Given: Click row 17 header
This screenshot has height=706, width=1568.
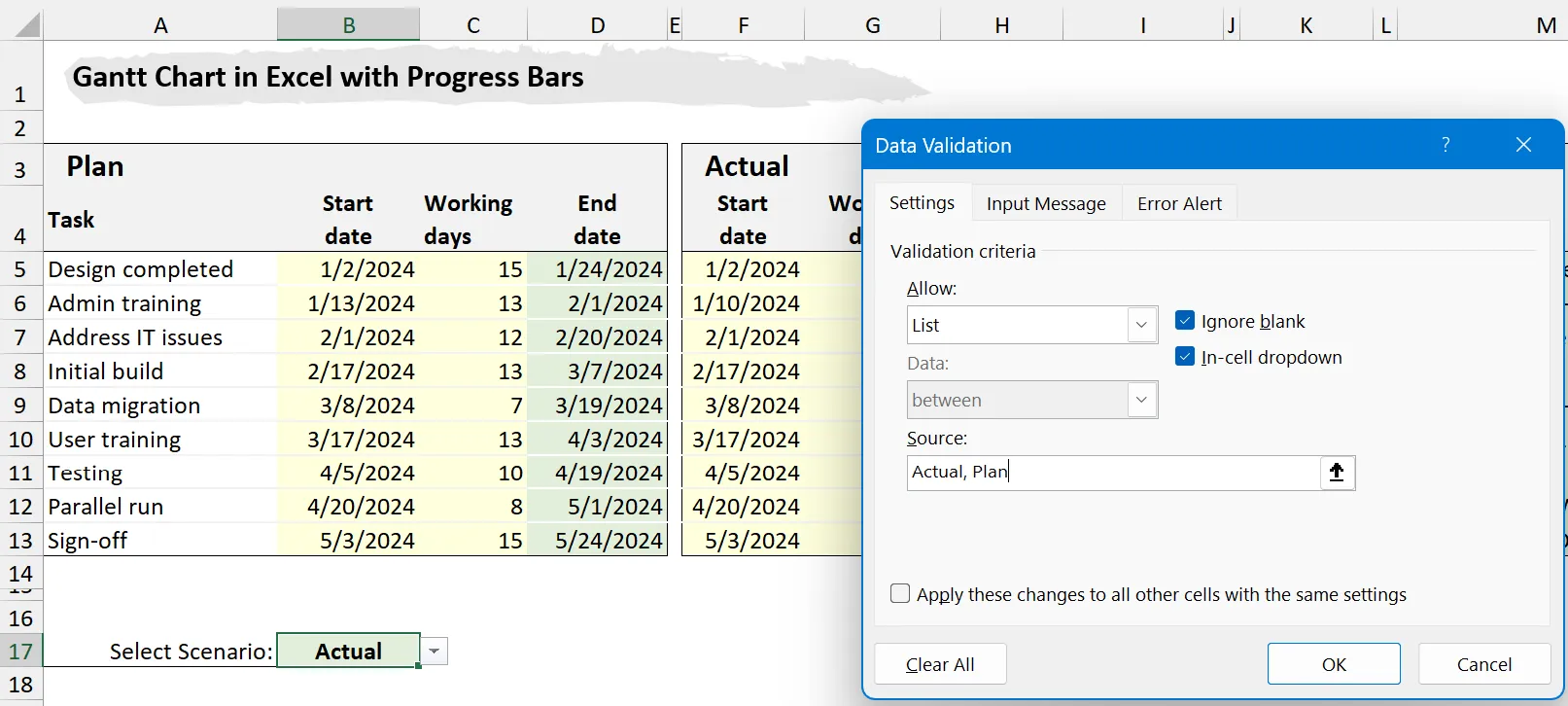Looking at the screenshot, I should [x=20, y=652].
